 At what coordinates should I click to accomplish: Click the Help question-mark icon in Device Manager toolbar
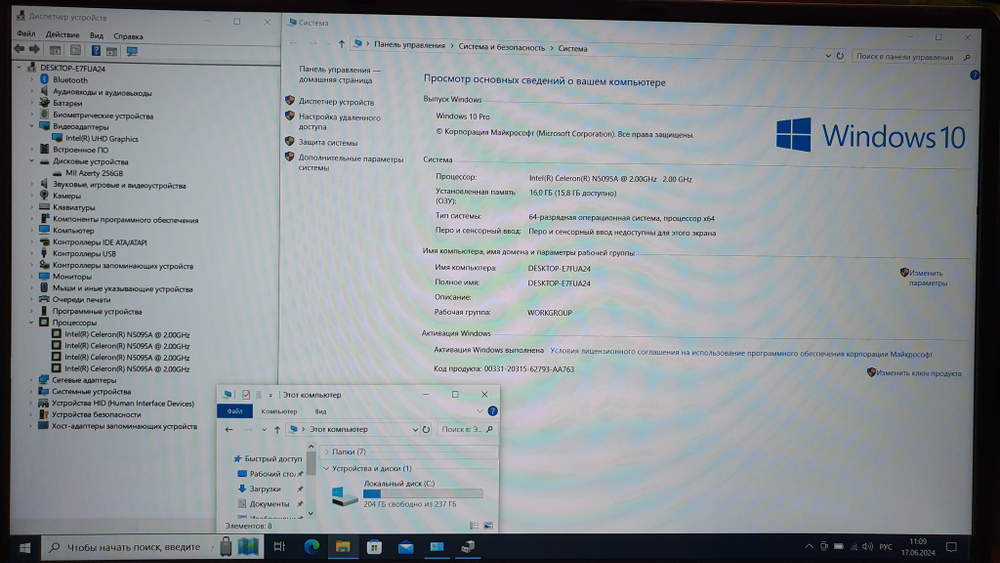(x=96, y=50)
